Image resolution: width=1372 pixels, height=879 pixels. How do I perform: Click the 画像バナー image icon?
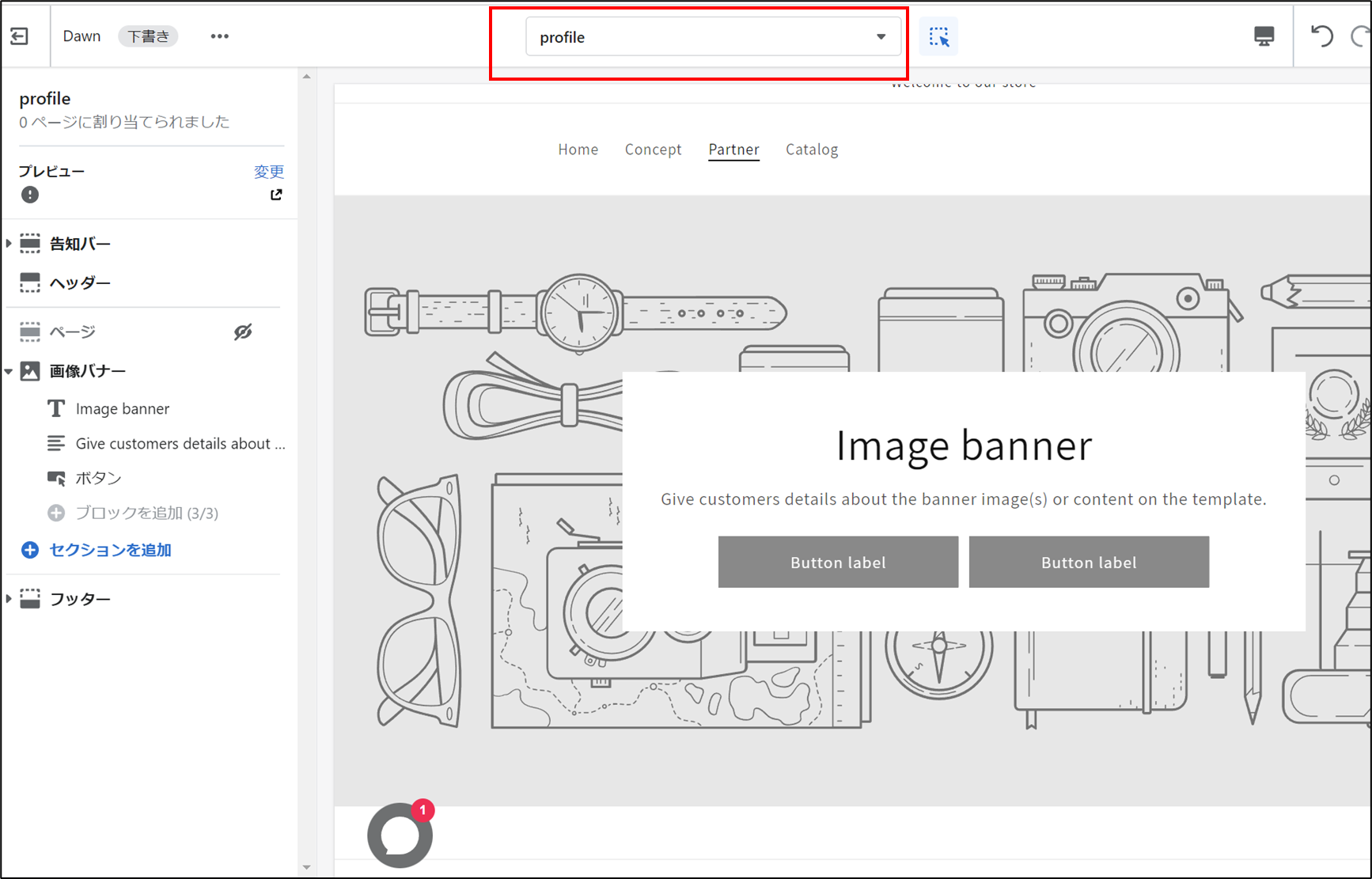tap(30, 371)
